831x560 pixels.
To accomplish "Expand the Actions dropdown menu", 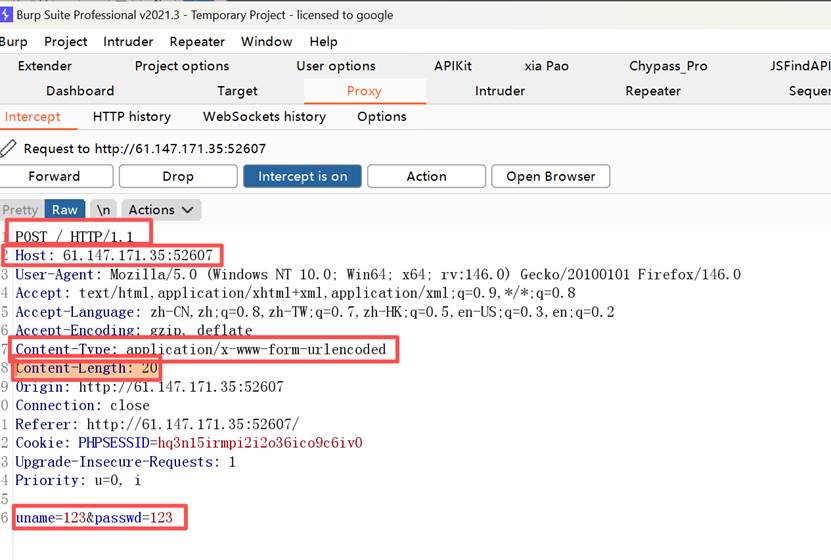I will [x=161, y=210].
